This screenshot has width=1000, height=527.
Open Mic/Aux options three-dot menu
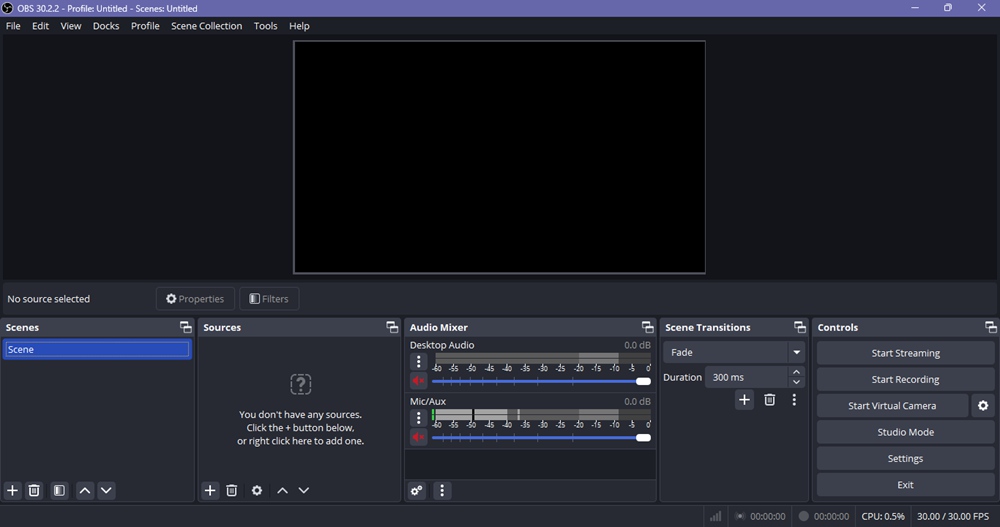[418, 418]
